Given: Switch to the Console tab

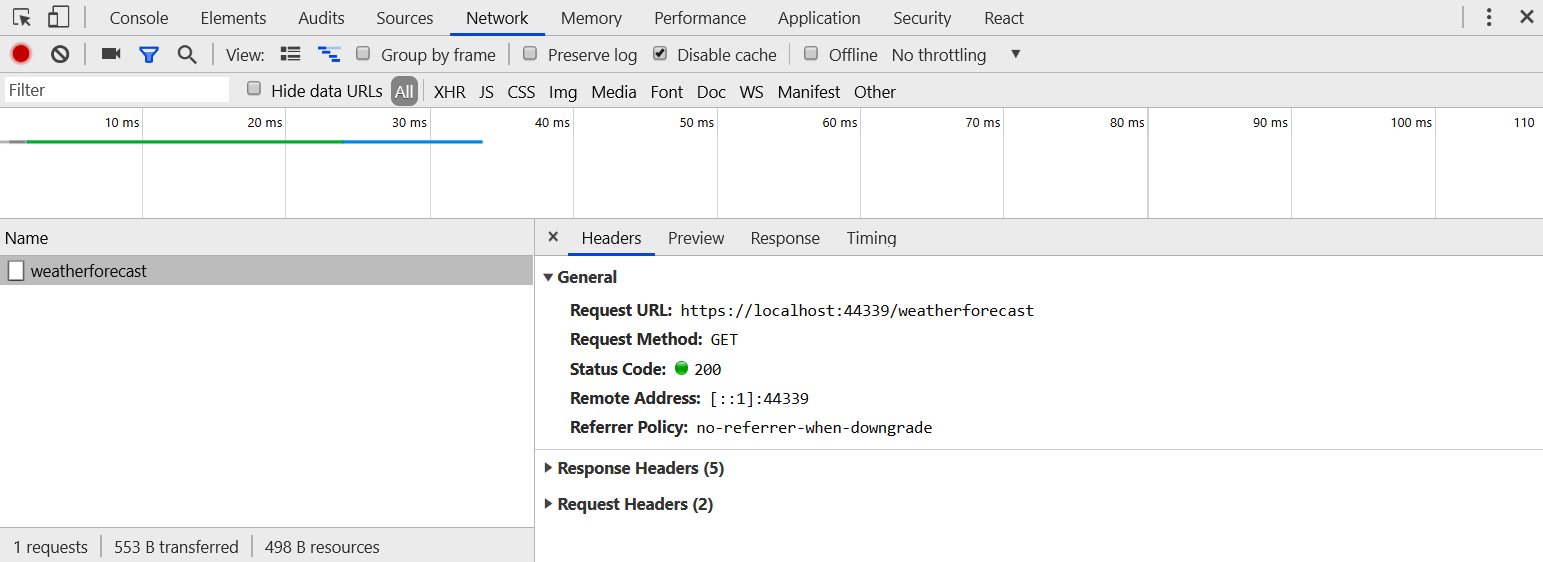Looking at the screenshot, I should pyautogui.click(x=139, y=18).
